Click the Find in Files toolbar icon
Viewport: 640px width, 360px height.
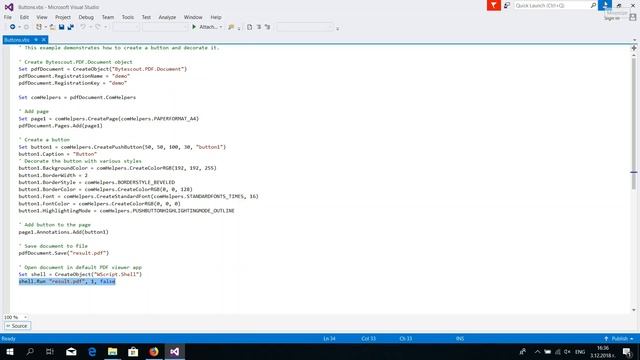pos(231,27)
